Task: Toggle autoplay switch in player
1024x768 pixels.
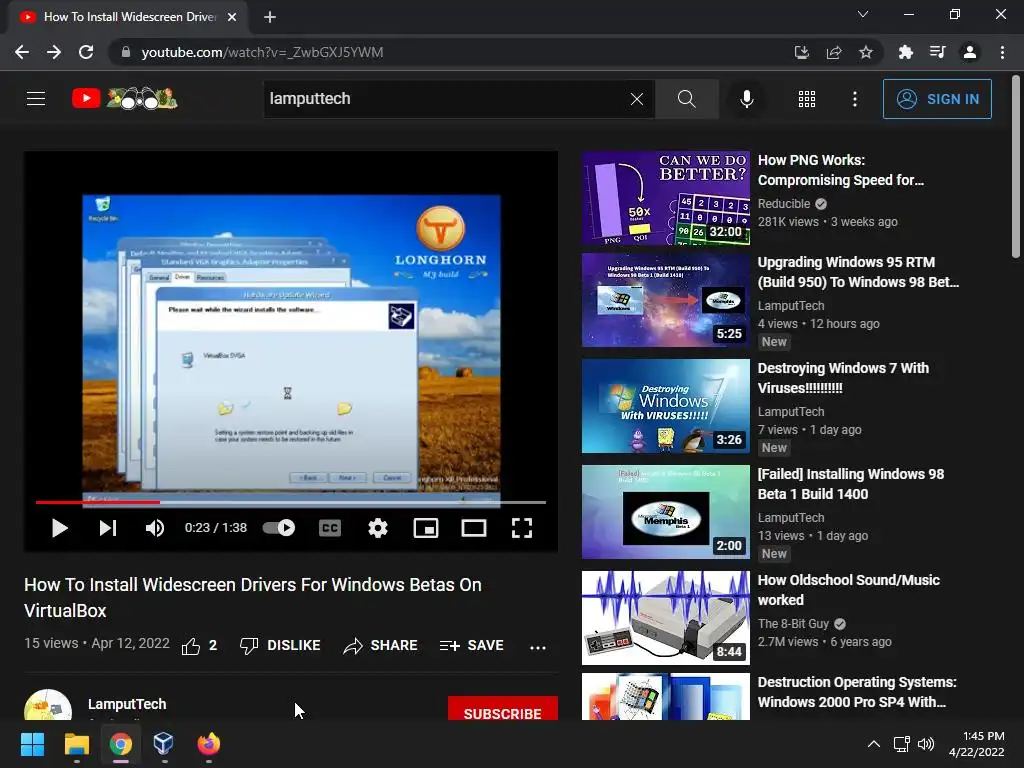Action: (x=279, y=528)
